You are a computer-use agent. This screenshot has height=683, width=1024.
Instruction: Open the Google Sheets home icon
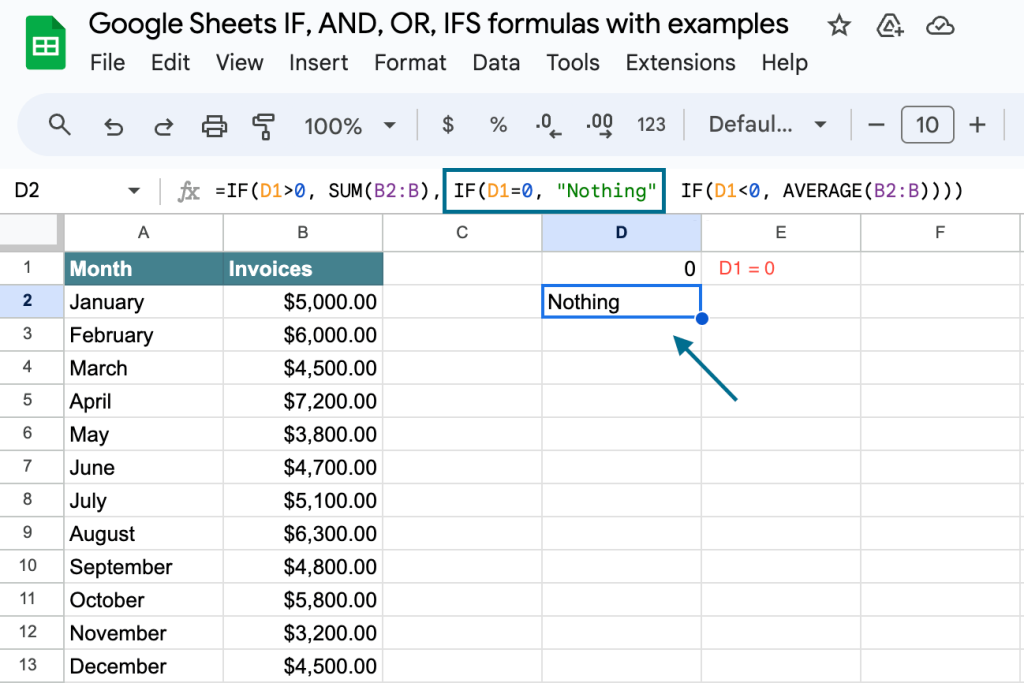[46, 43]
